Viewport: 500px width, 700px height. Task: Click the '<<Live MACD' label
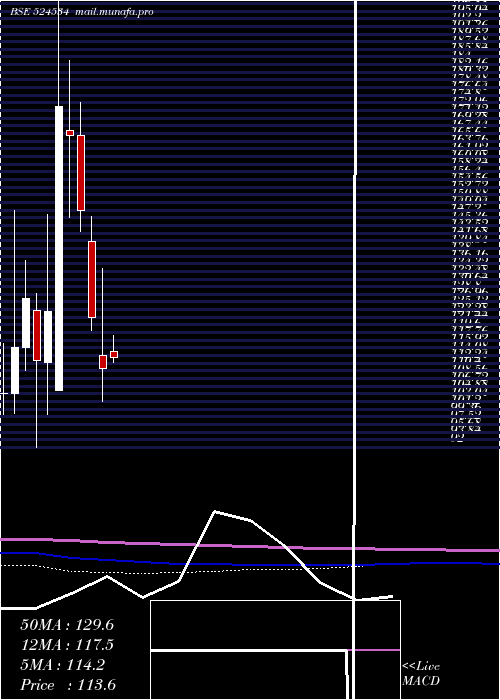421,674
